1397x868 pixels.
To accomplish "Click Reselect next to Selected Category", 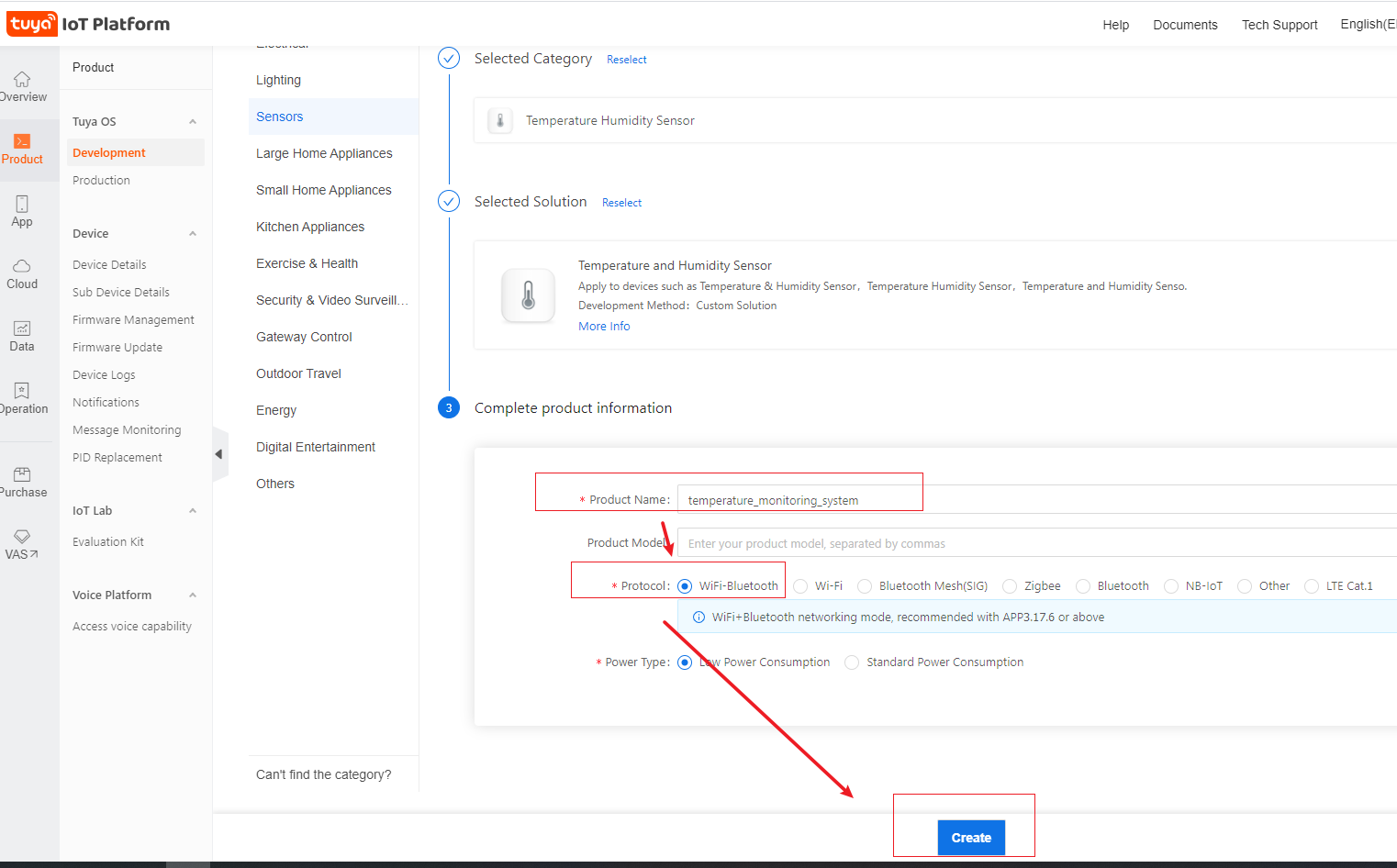I will [x=627, y=60].
